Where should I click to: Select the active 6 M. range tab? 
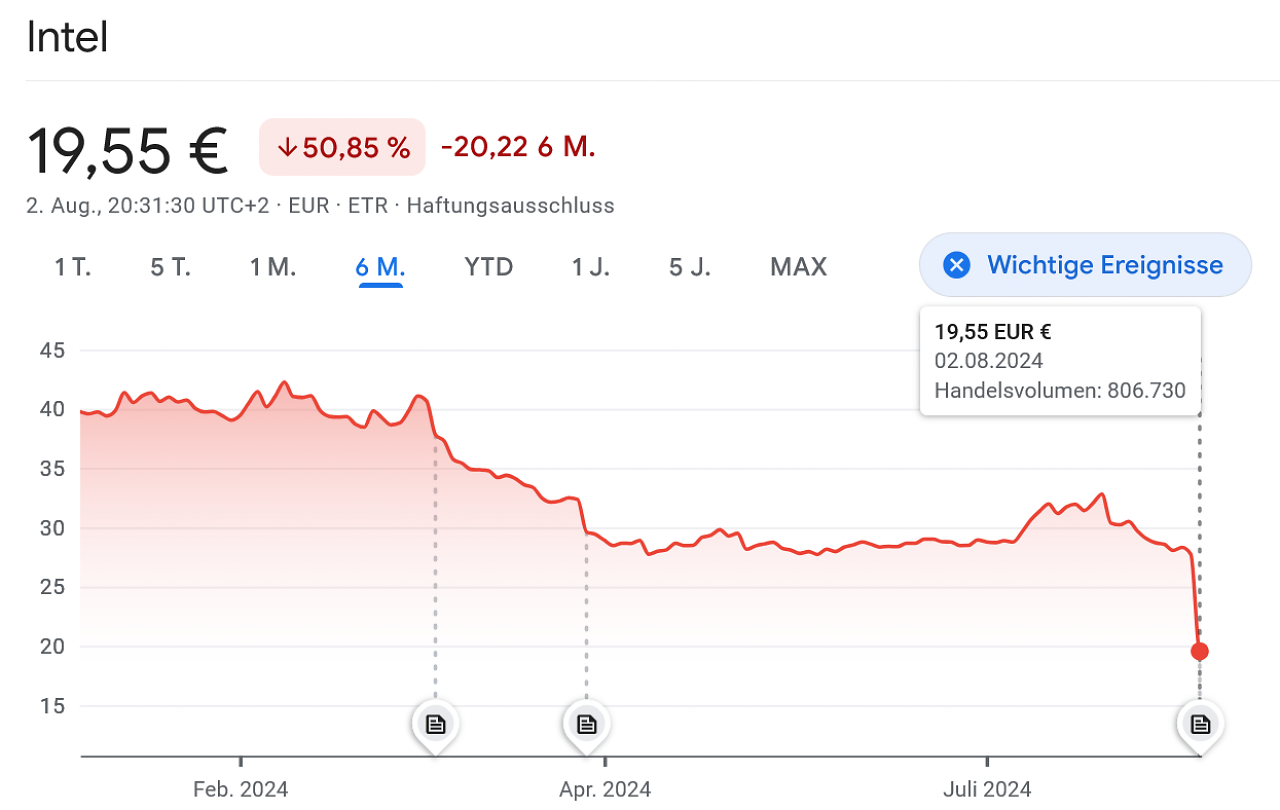[x=380, y=267]
